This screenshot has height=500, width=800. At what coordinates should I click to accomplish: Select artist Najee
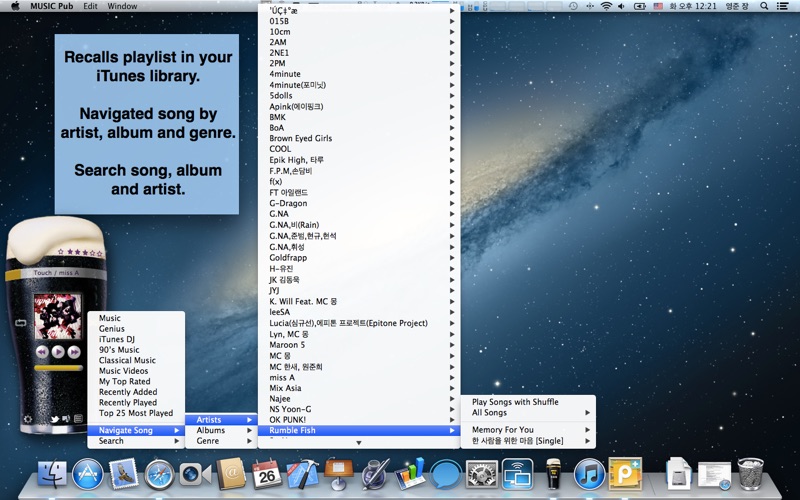pos(359,398)
